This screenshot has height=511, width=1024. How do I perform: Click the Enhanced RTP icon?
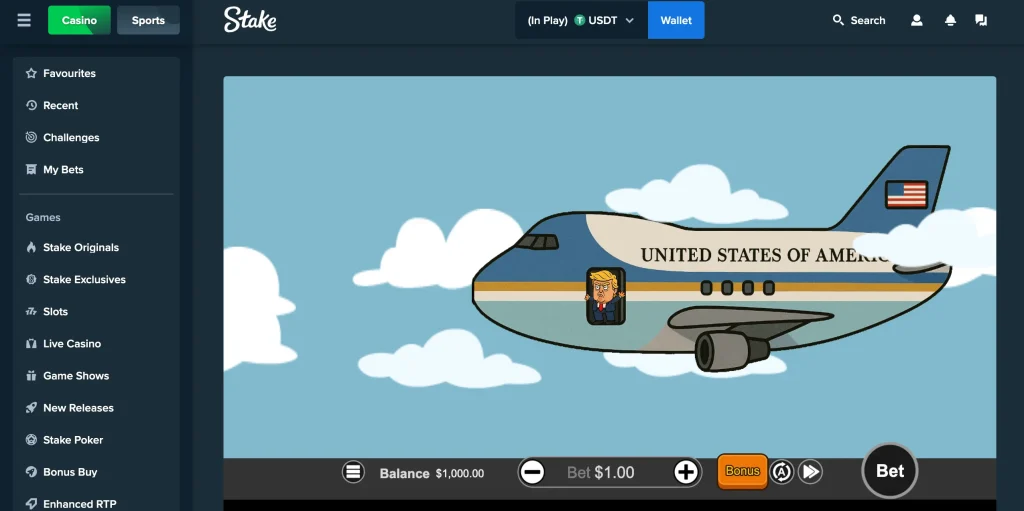click(x=31, y=503)
